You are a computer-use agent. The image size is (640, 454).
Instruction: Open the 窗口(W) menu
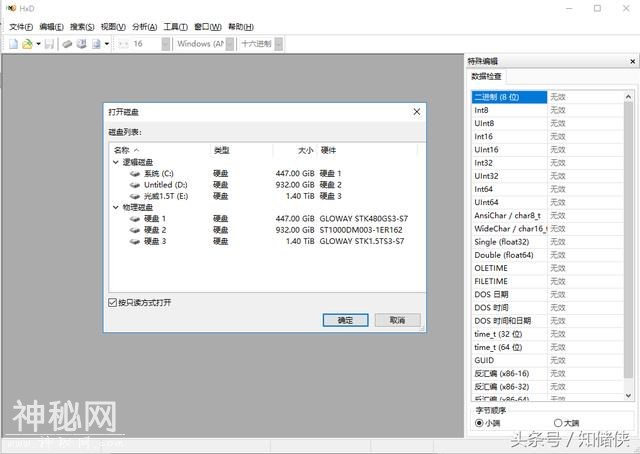point(208,27)
